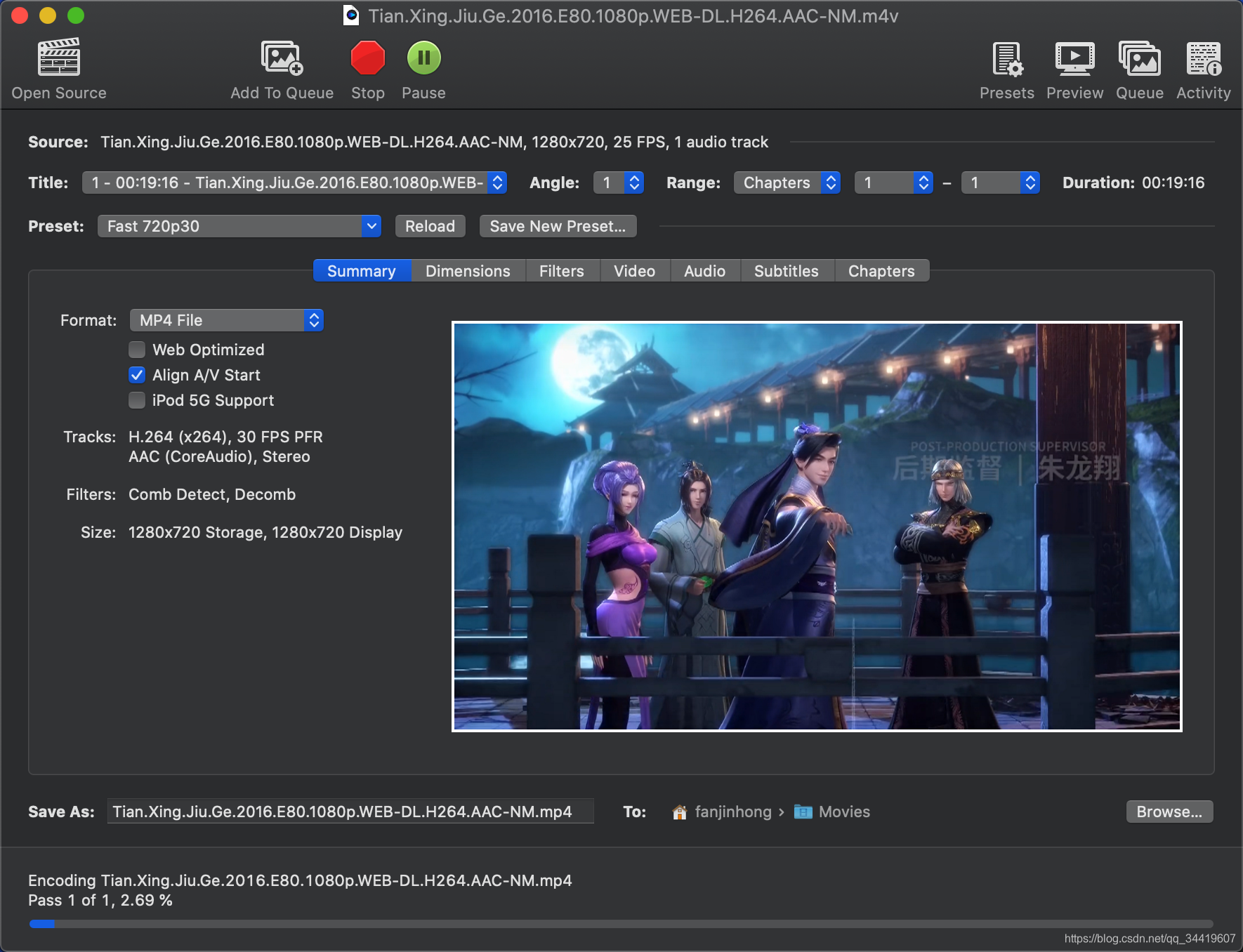This screenshot has width=1243, height=952.
Task: Click window title filename text
Action: click(x=633, y=15)
